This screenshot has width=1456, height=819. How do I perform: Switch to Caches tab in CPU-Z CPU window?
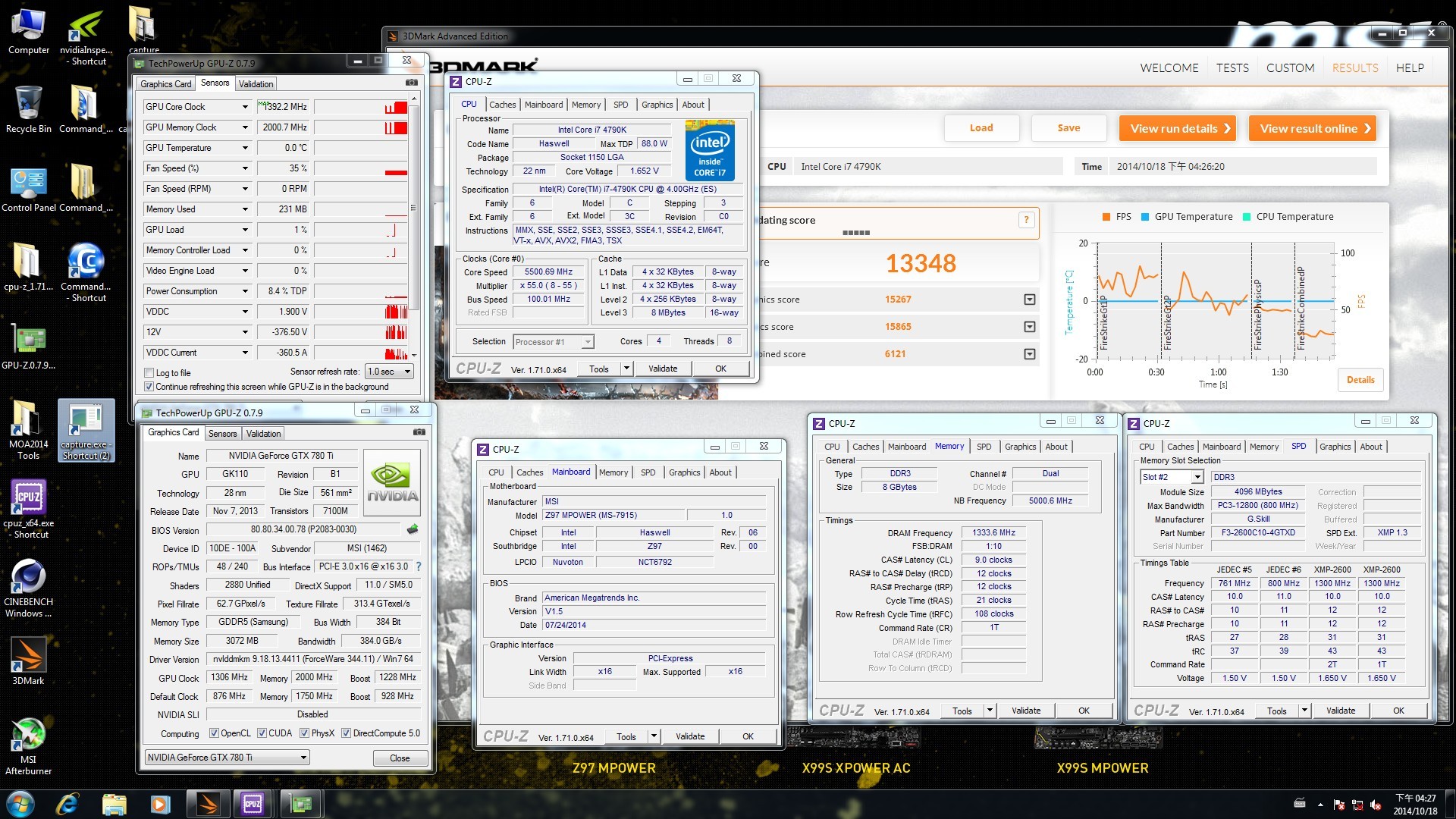coord(502,105)
